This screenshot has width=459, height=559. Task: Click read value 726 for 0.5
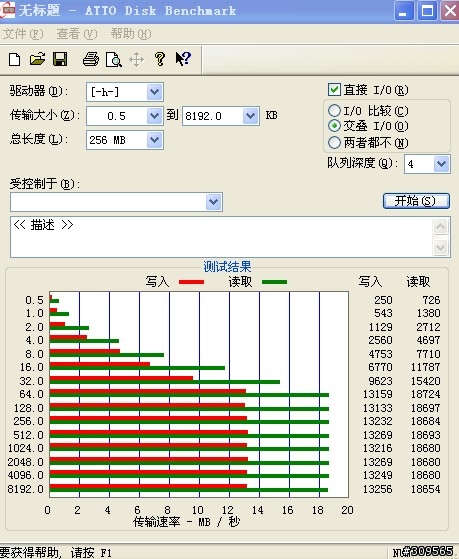tap(431, 300)
